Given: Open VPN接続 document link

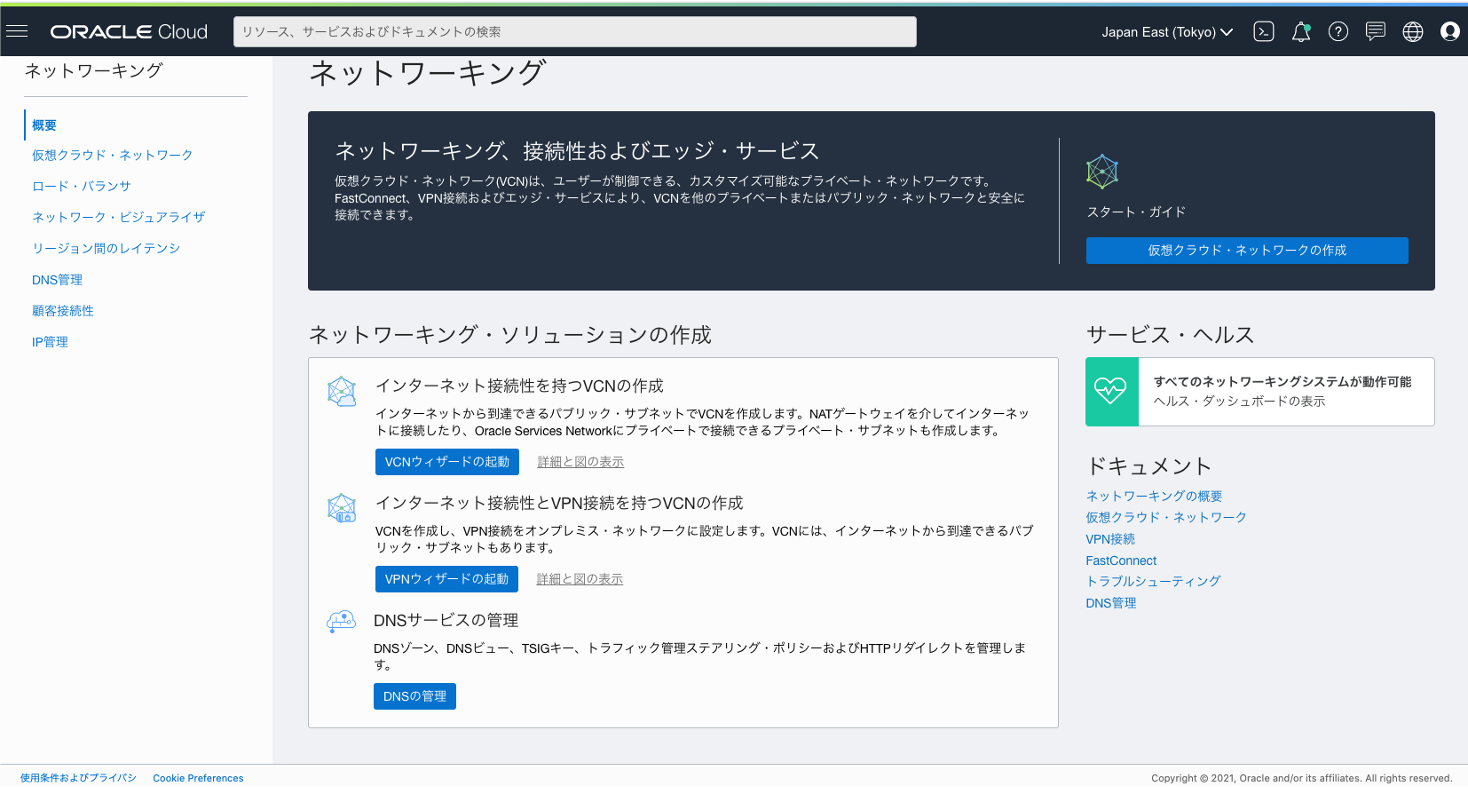Looking at the screenshot, I should click(1110, 539).
